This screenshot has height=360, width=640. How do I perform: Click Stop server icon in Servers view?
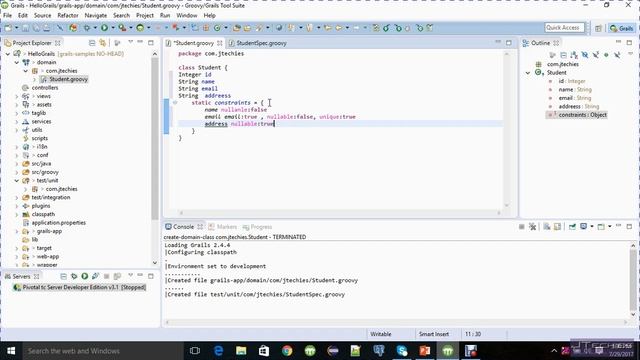pos(106,276)
